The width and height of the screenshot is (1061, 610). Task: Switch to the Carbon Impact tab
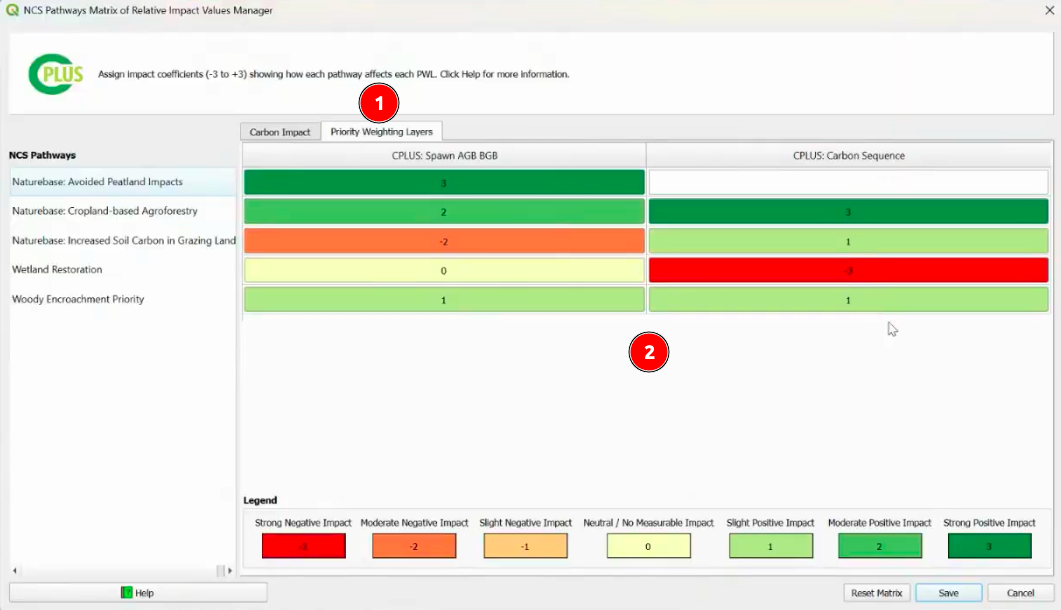click(x=279, y=131)
